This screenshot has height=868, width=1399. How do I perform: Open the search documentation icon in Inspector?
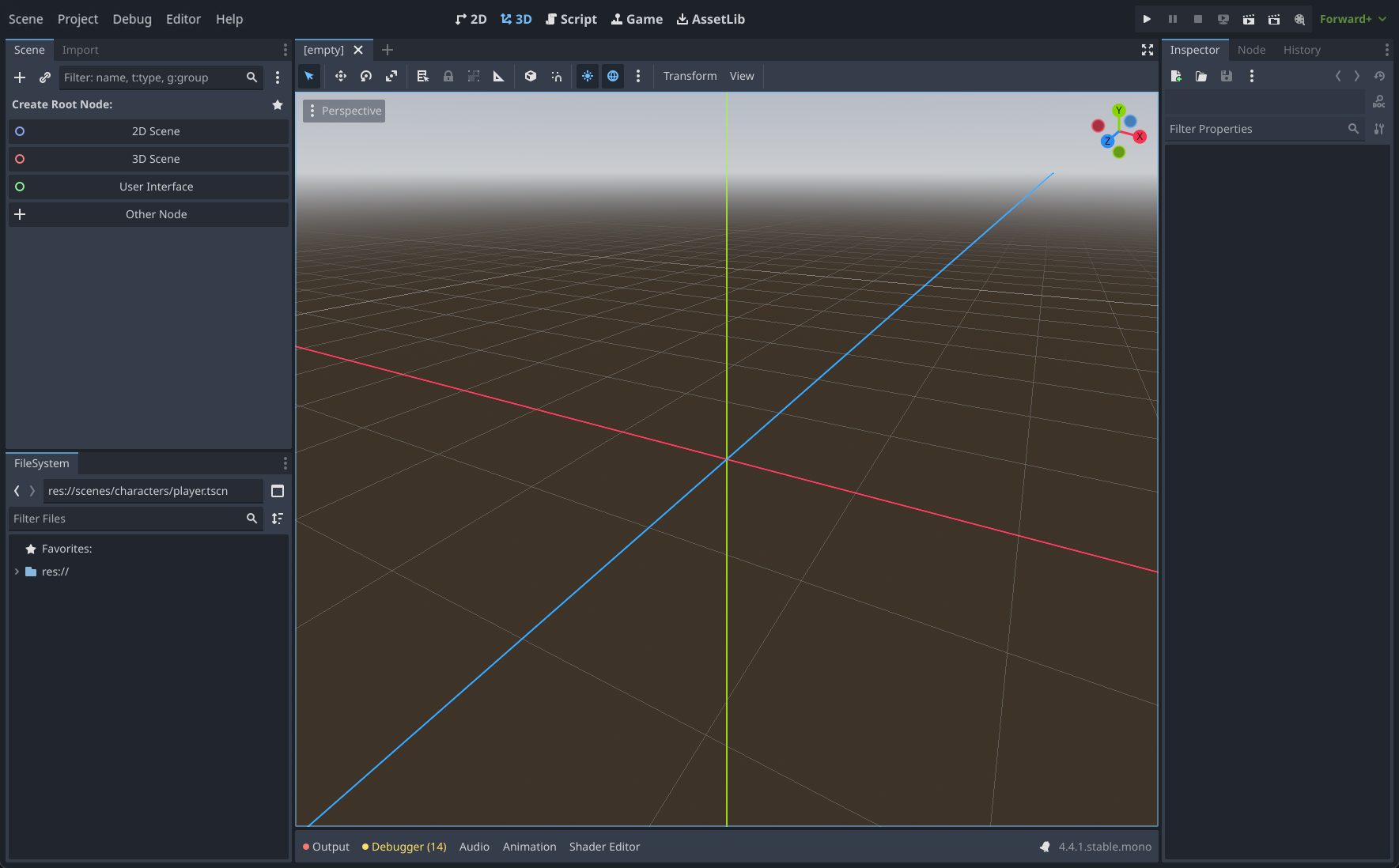pos(1378,101)
